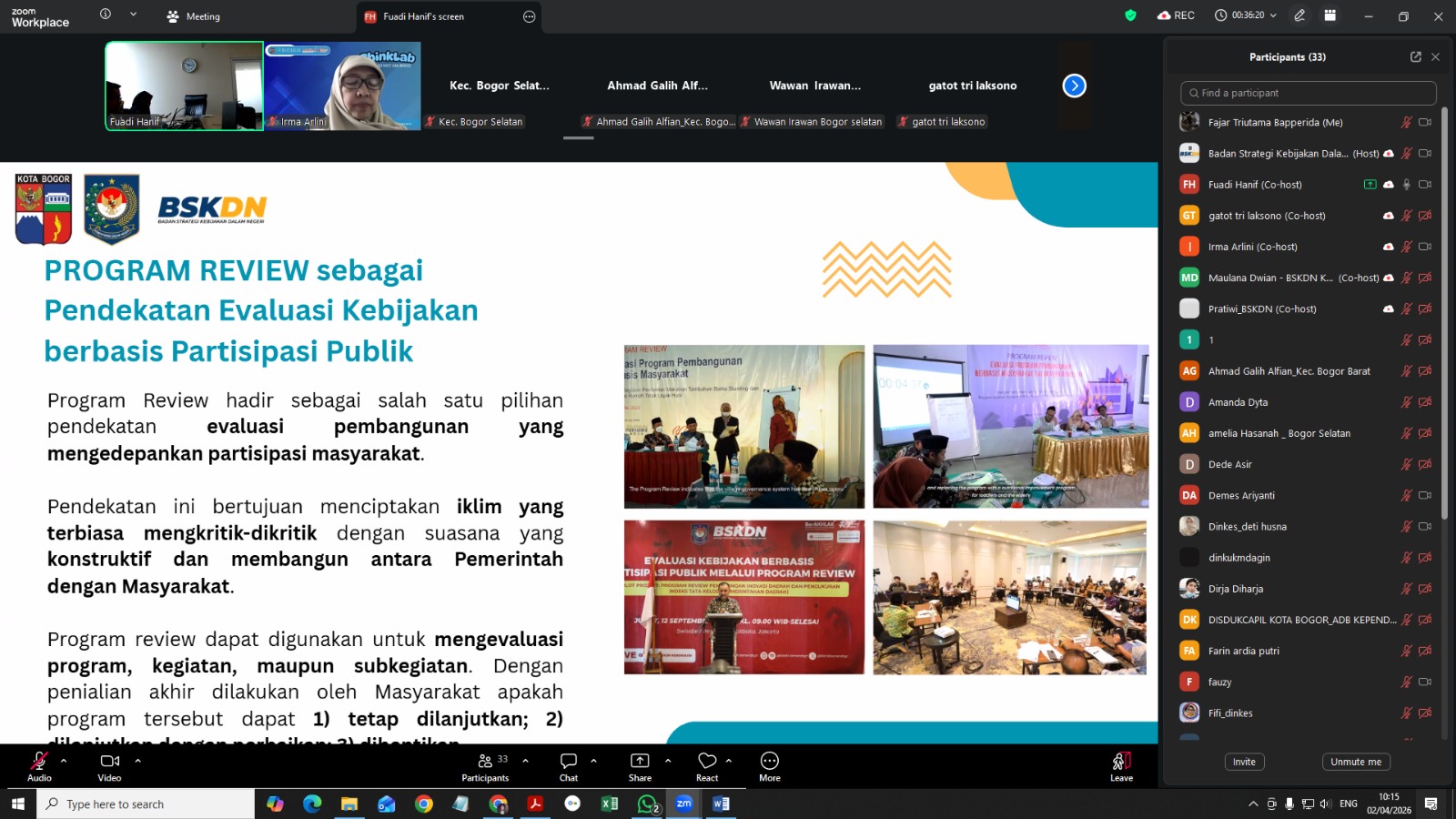Click the Invite button

pyautogui.click(x=1244, y=762)
